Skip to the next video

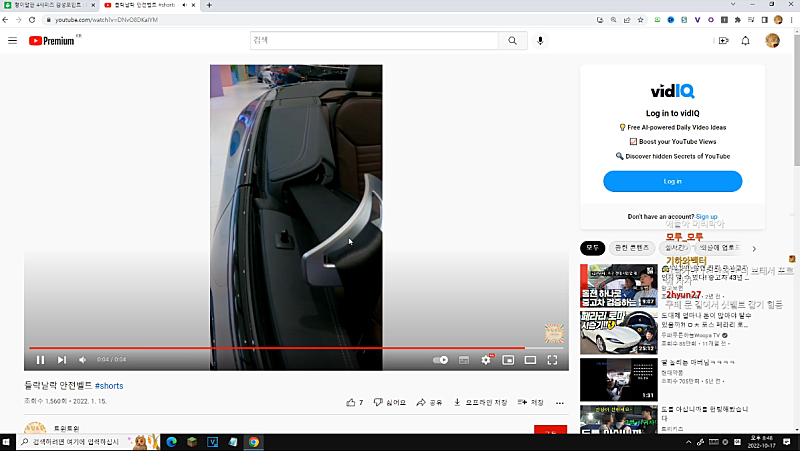[62, 360]
